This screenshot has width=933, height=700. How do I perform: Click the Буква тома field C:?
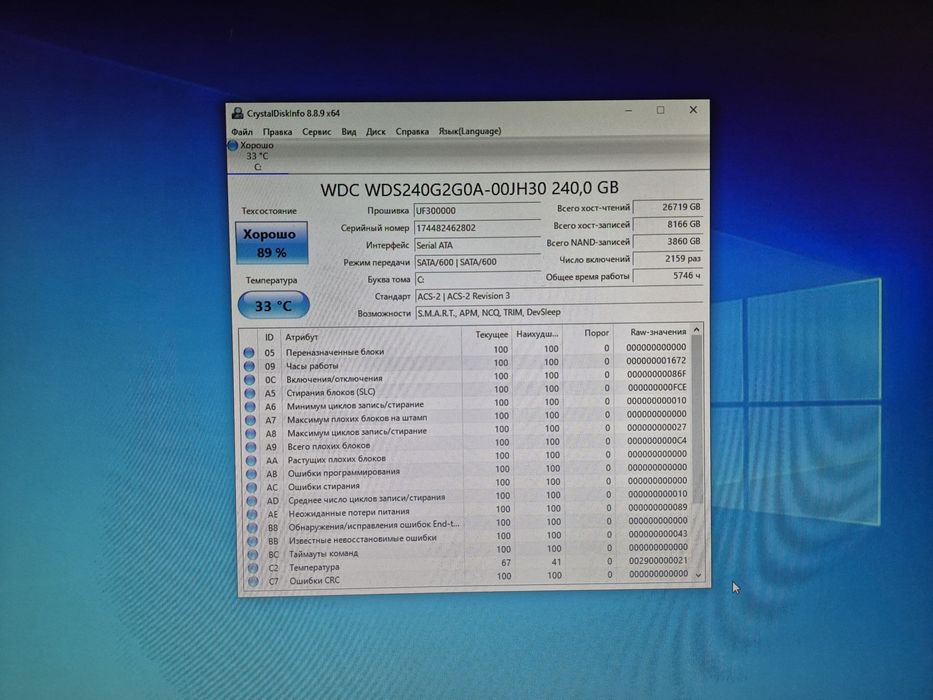pos(478,279)
